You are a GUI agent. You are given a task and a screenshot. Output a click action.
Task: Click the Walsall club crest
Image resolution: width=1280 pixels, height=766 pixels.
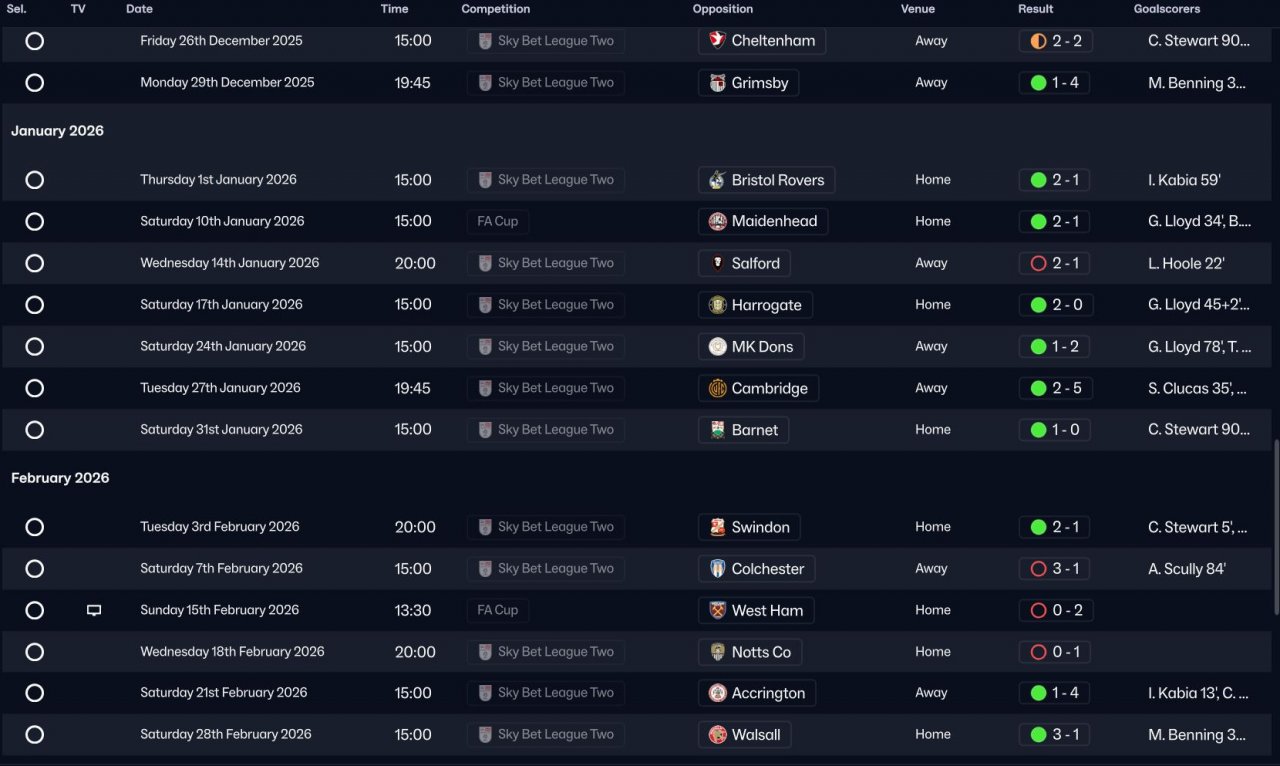[717, 735]
